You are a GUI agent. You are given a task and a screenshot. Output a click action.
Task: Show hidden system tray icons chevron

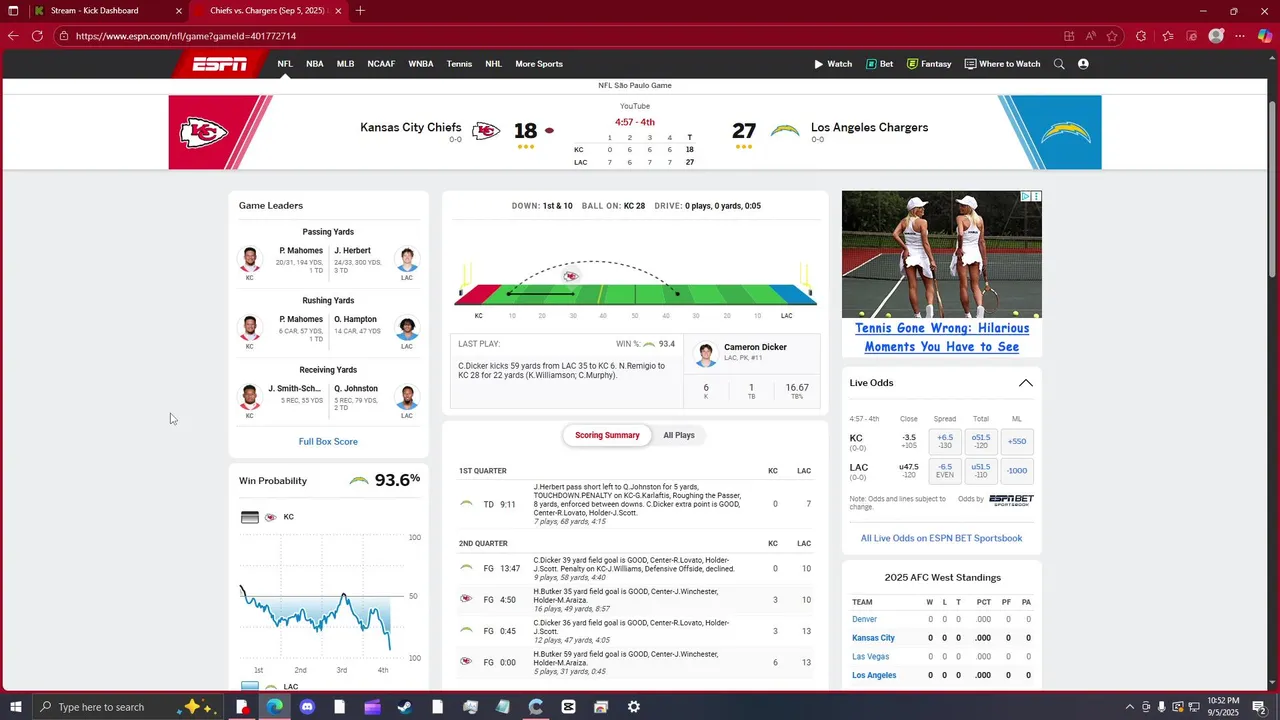point(1130,707)
